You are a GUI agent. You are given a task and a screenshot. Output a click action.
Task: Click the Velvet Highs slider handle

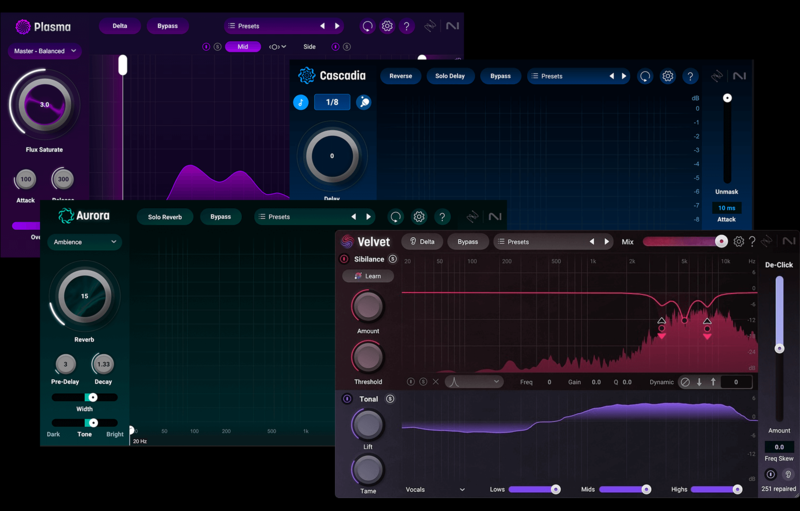point(737,490)
